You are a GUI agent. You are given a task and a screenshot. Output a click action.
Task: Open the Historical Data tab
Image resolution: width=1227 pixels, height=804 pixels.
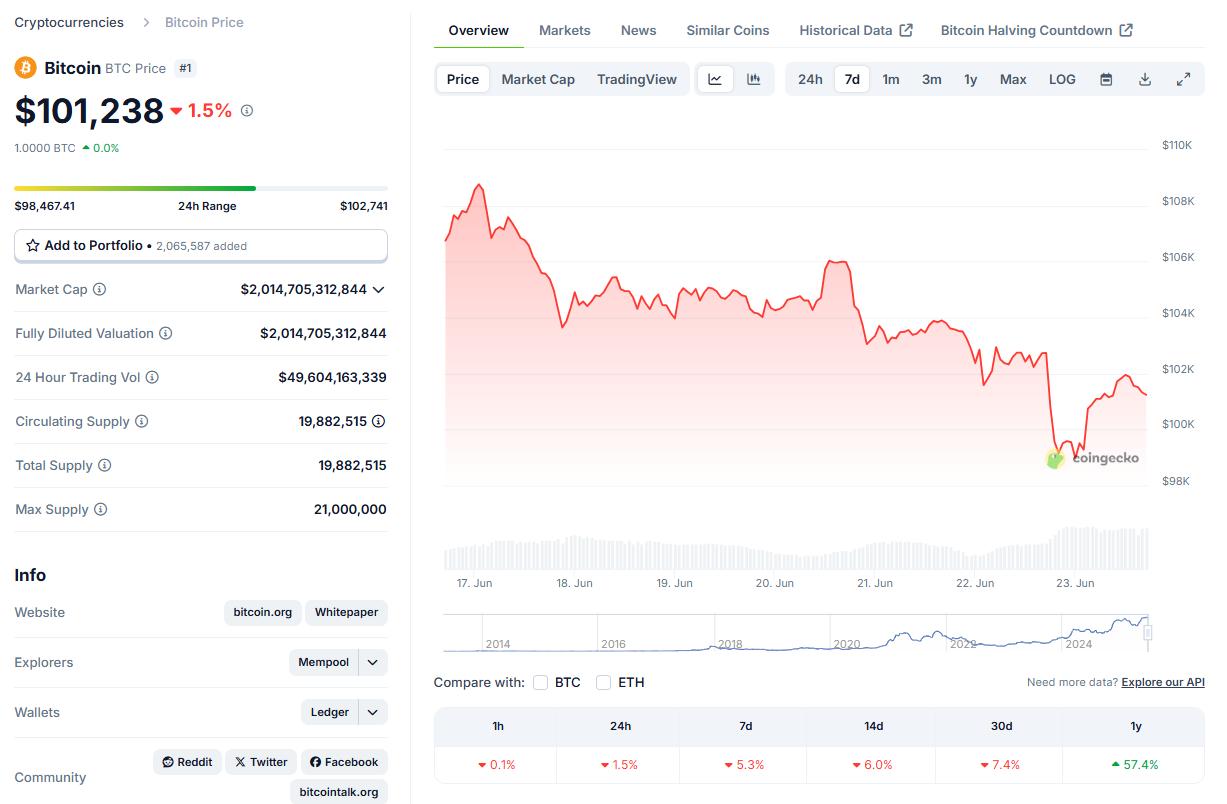pos(856,30)
